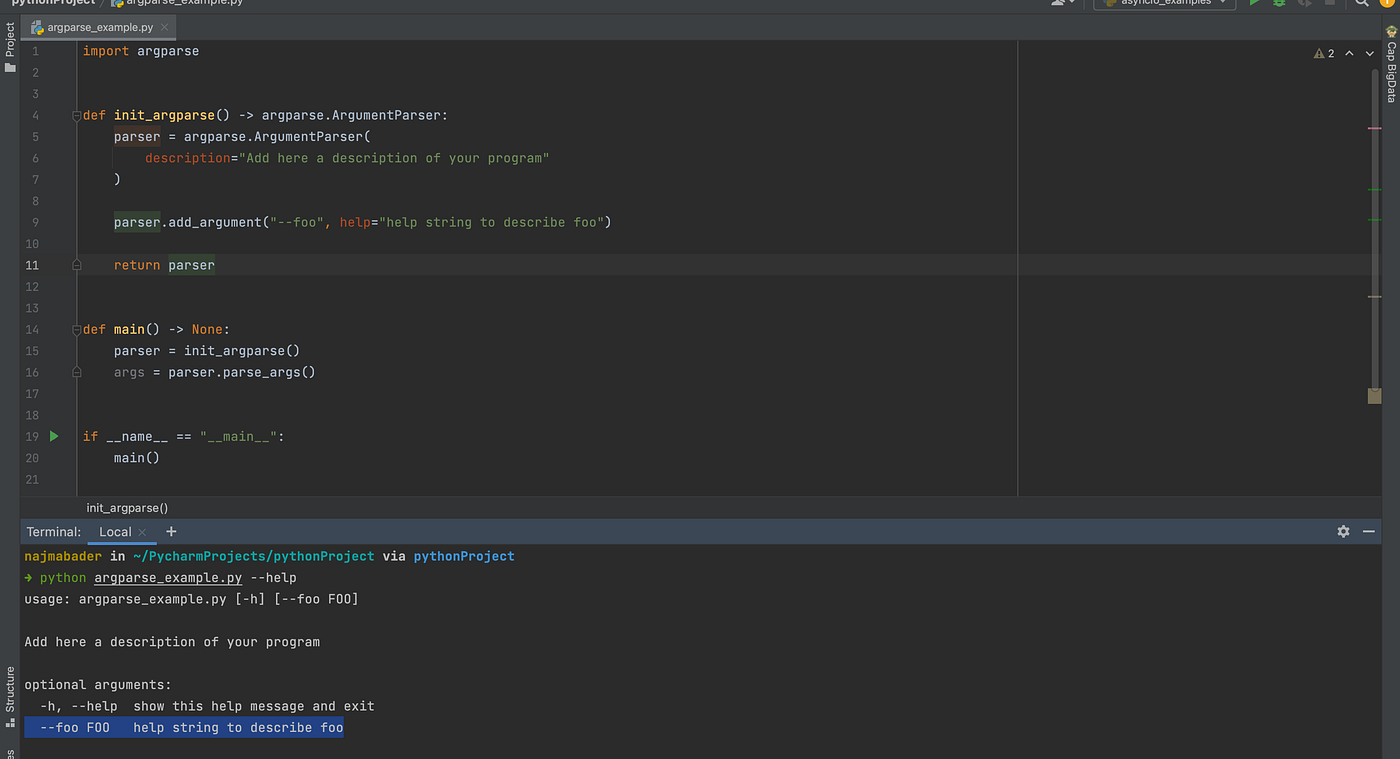Jump to next highlighted problem arrow

(1370, 54)
